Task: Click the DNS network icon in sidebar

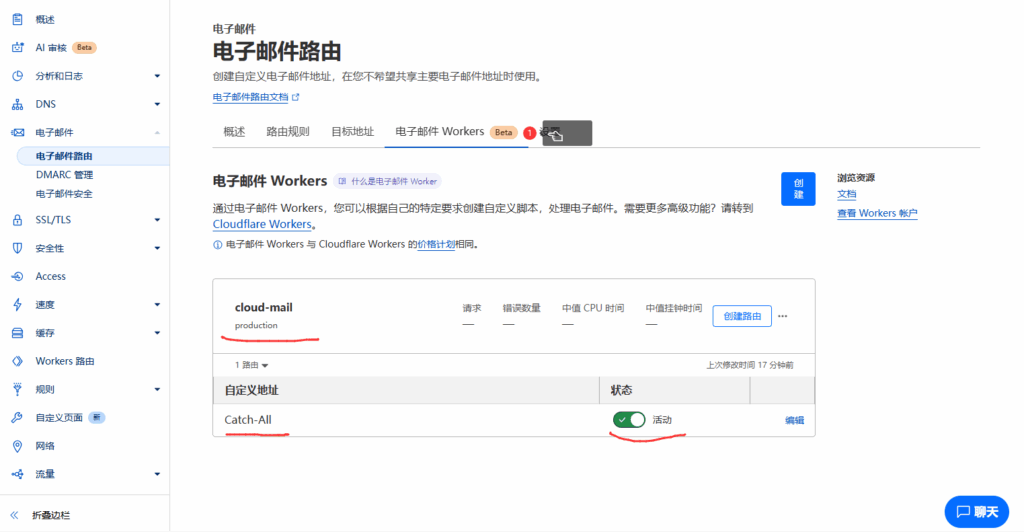Action: [17, 104]
